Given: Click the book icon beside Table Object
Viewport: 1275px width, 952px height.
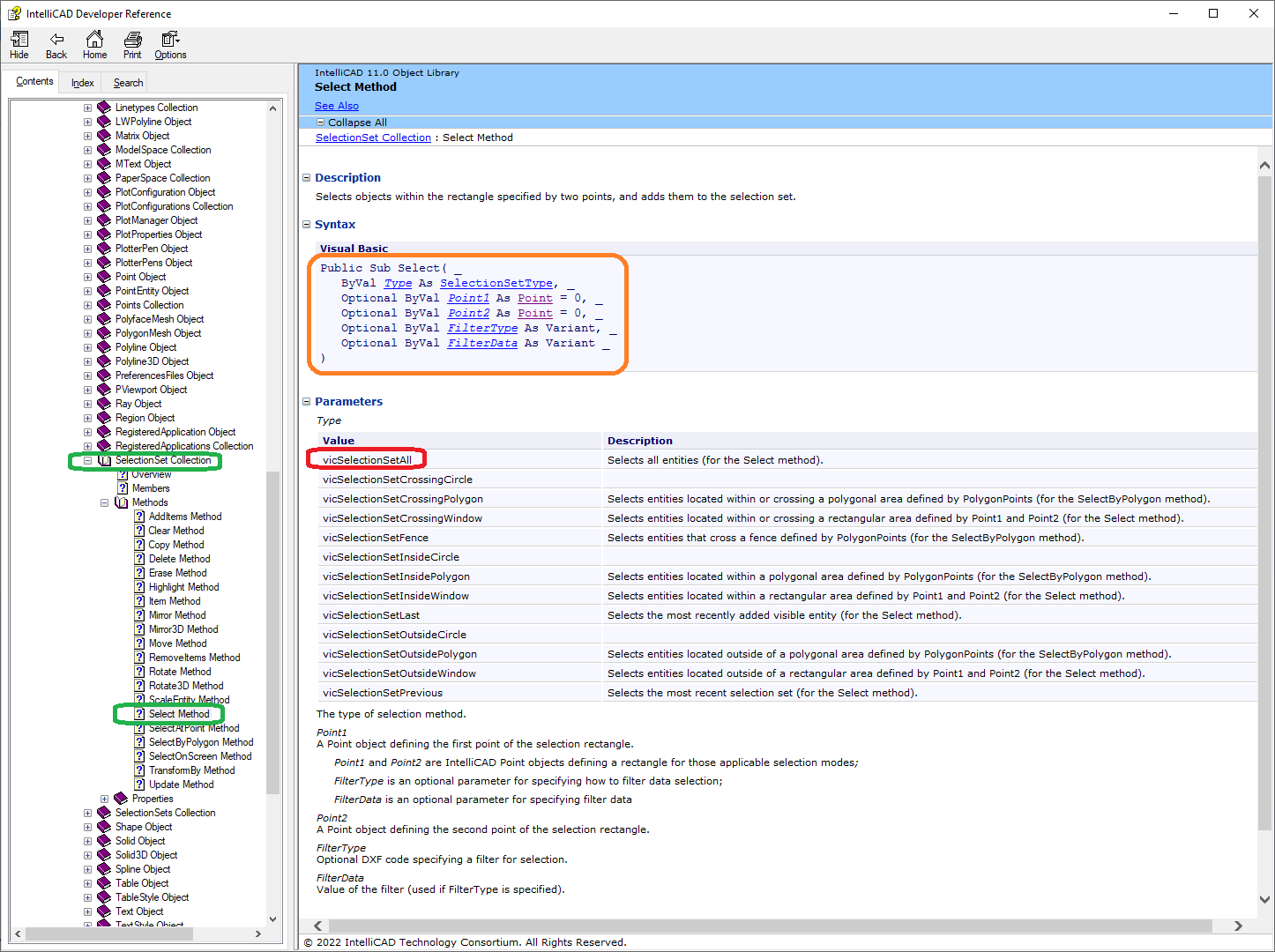Looking at the screenshot, I should point(104,883).
